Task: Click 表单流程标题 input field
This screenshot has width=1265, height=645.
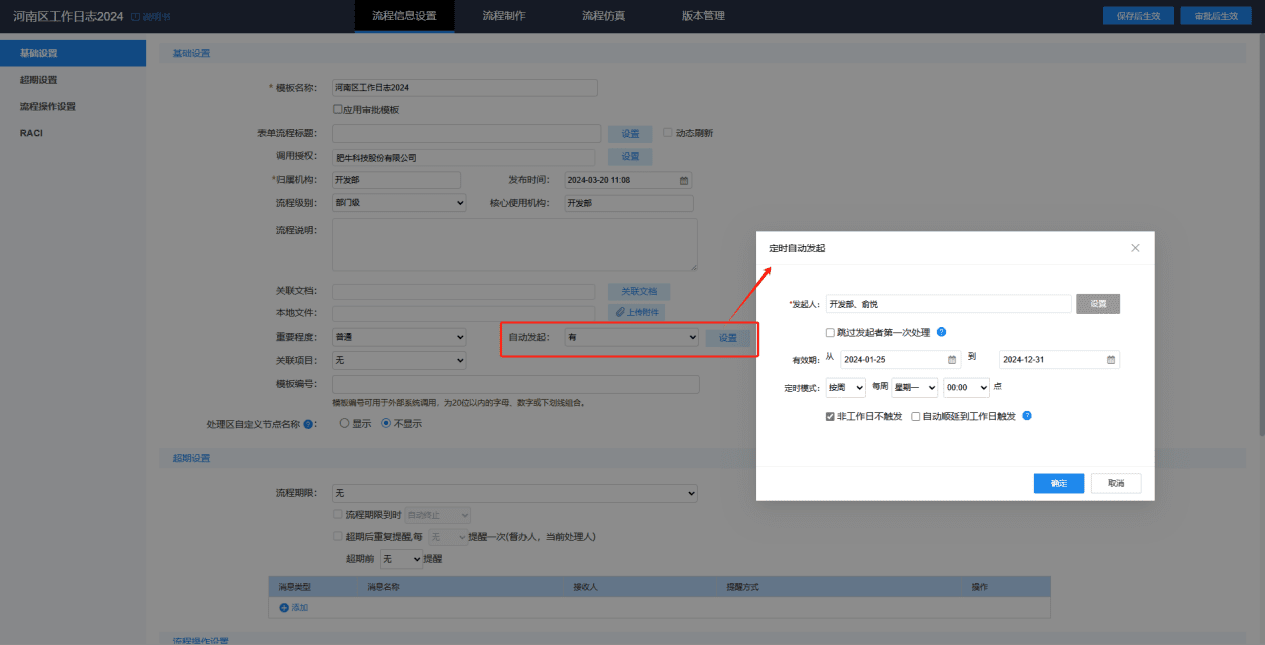Action: point(466,133)
